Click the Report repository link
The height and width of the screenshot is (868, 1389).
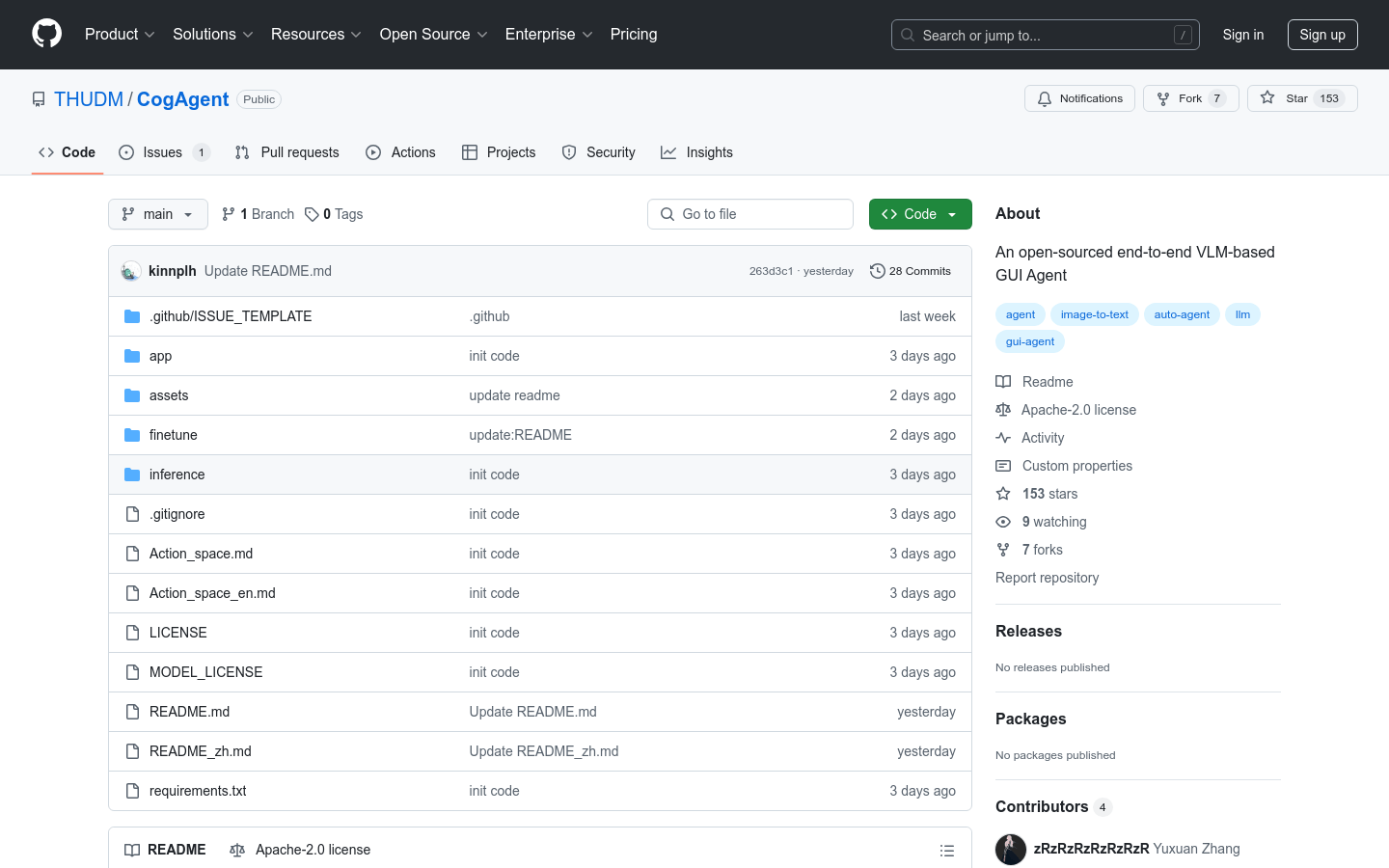pos(1048,578)
